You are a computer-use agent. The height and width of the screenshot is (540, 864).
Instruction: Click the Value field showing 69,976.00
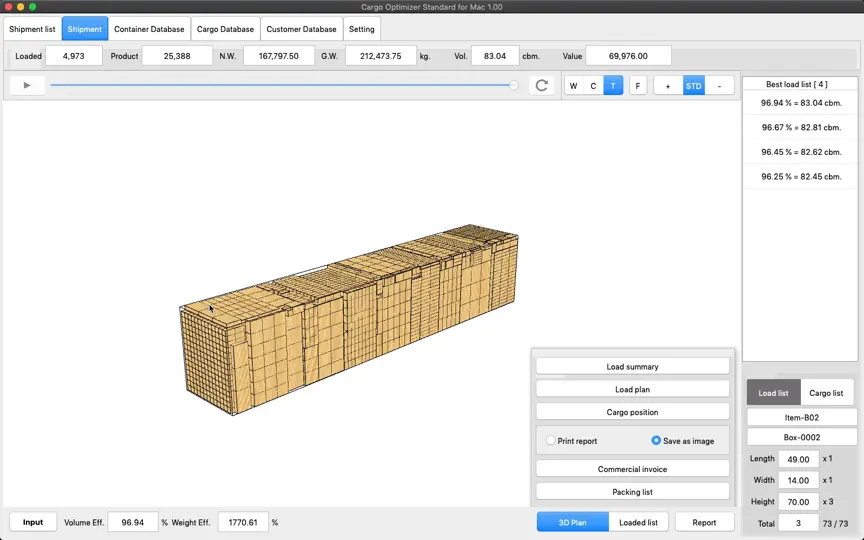coord(628,56)
